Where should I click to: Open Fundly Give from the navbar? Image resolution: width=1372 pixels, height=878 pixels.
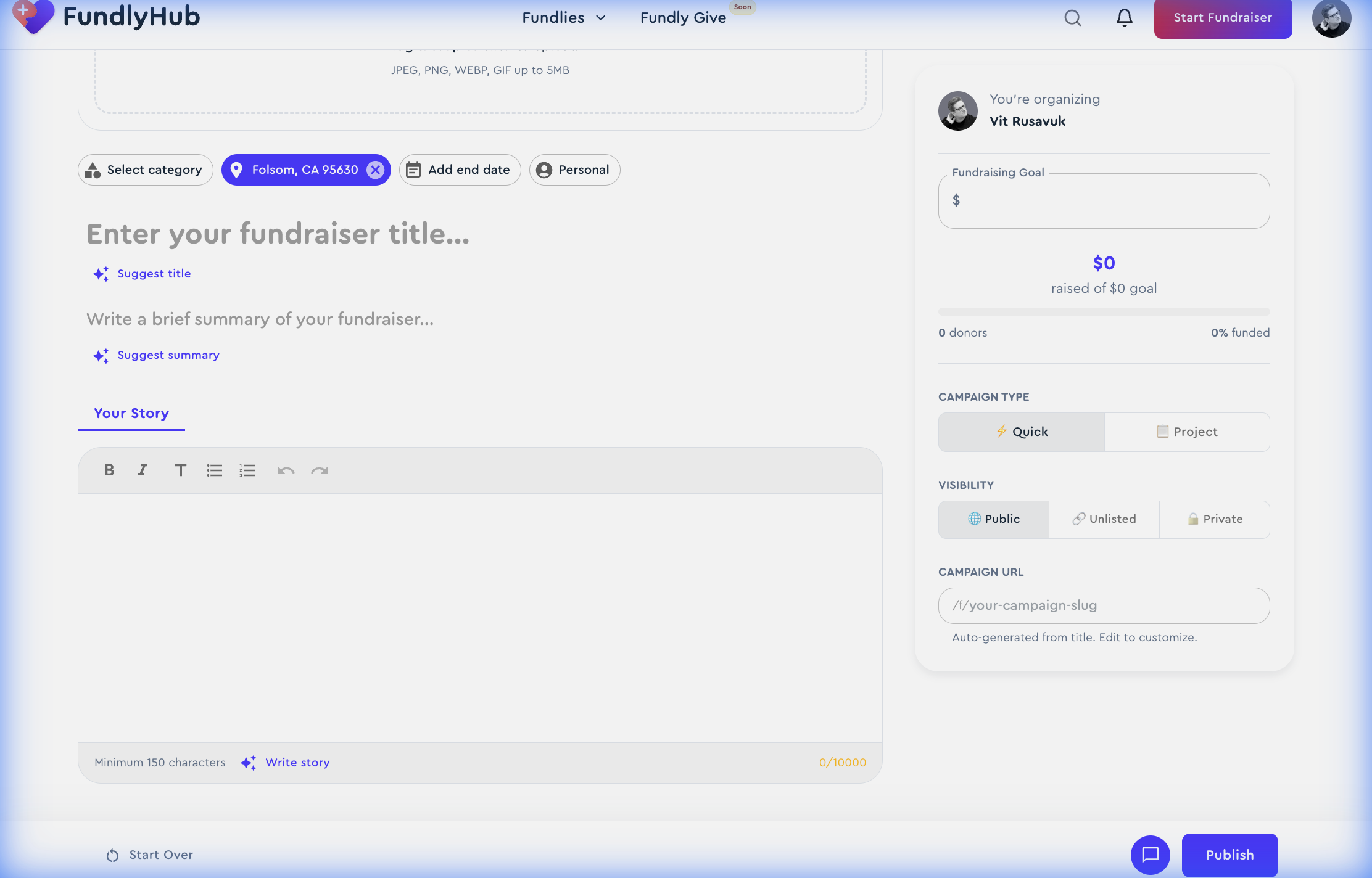point(682,18)
